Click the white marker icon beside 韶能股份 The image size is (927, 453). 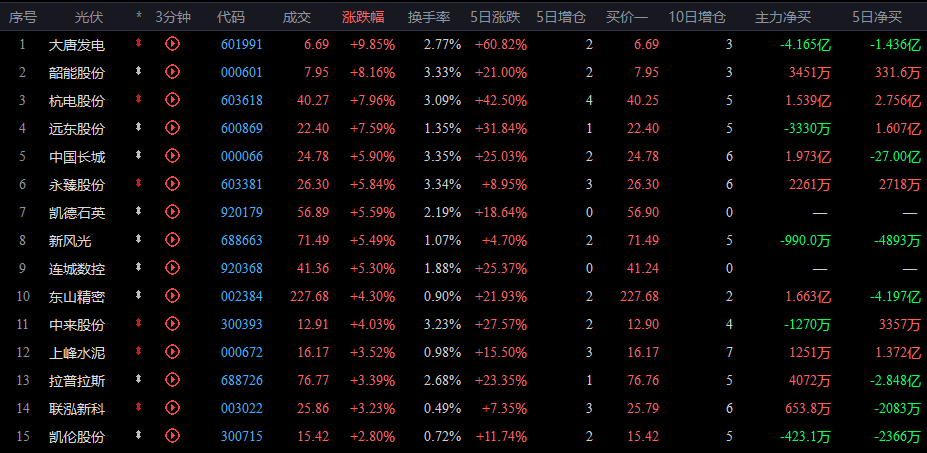(138, 71)
